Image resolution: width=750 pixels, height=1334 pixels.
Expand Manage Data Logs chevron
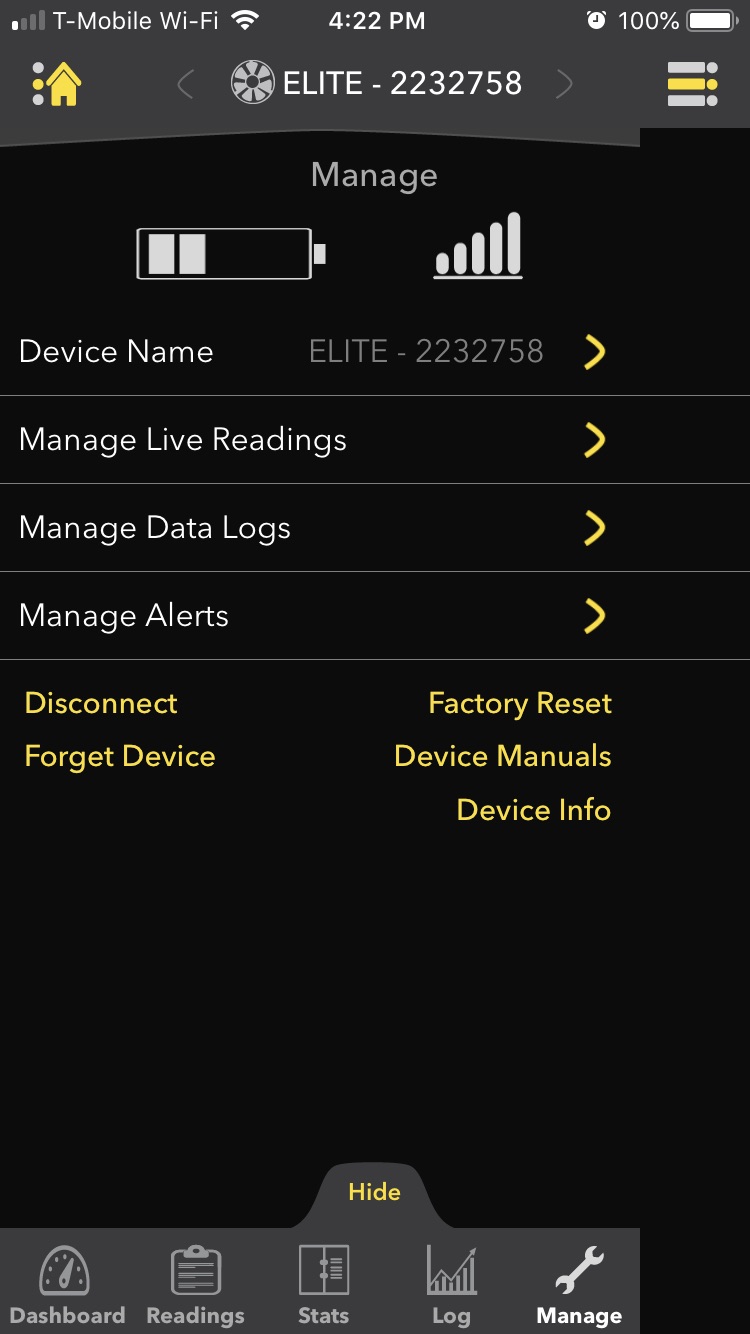pyautogui.click(x=595, y=528)
